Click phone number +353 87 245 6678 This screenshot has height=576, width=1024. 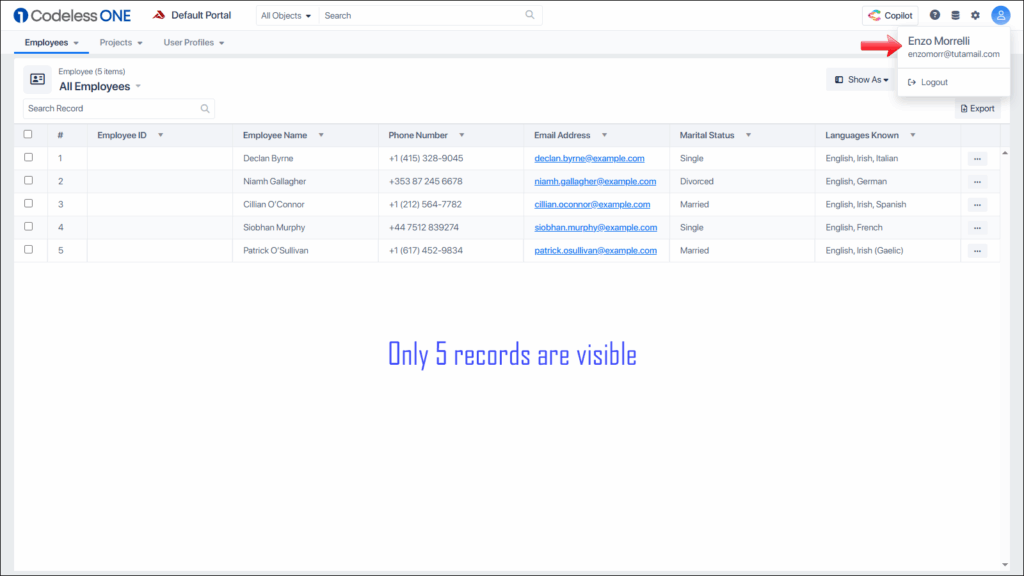[425, 182]
